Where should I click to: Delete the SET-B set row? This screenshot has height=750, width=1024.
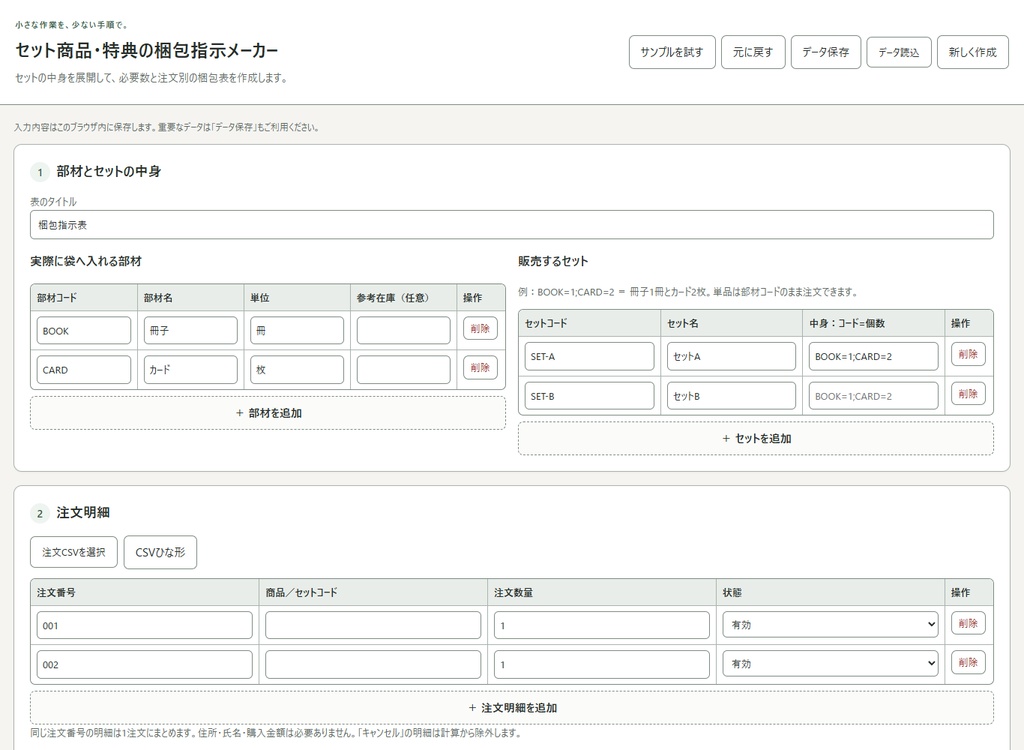pos(968,393)
